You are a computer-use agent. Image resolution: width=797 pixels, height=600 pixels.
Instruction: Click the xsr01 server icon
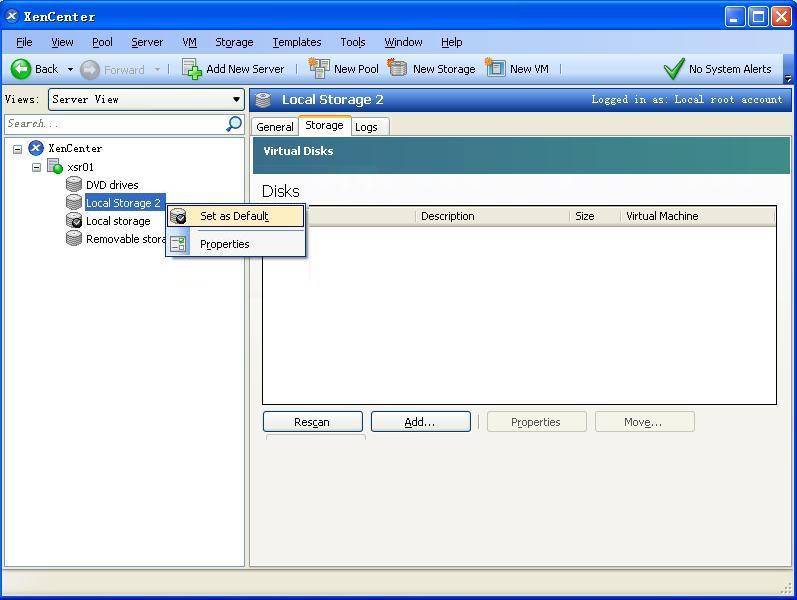[x=54, y=166]
